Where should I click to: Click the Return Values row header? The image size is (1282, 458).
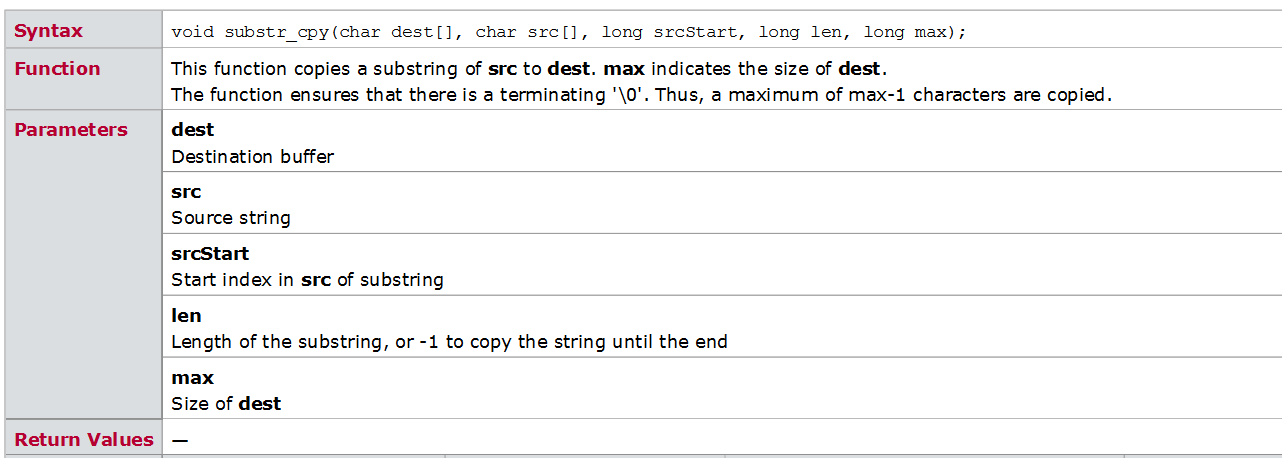[x=84, y=440]
